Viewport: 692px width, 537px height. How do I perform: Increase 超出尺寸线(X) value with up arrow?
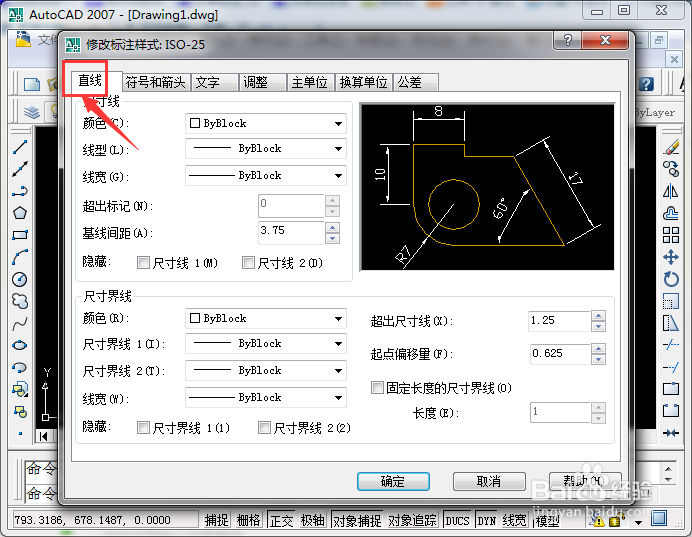click(x=598, y=315)
